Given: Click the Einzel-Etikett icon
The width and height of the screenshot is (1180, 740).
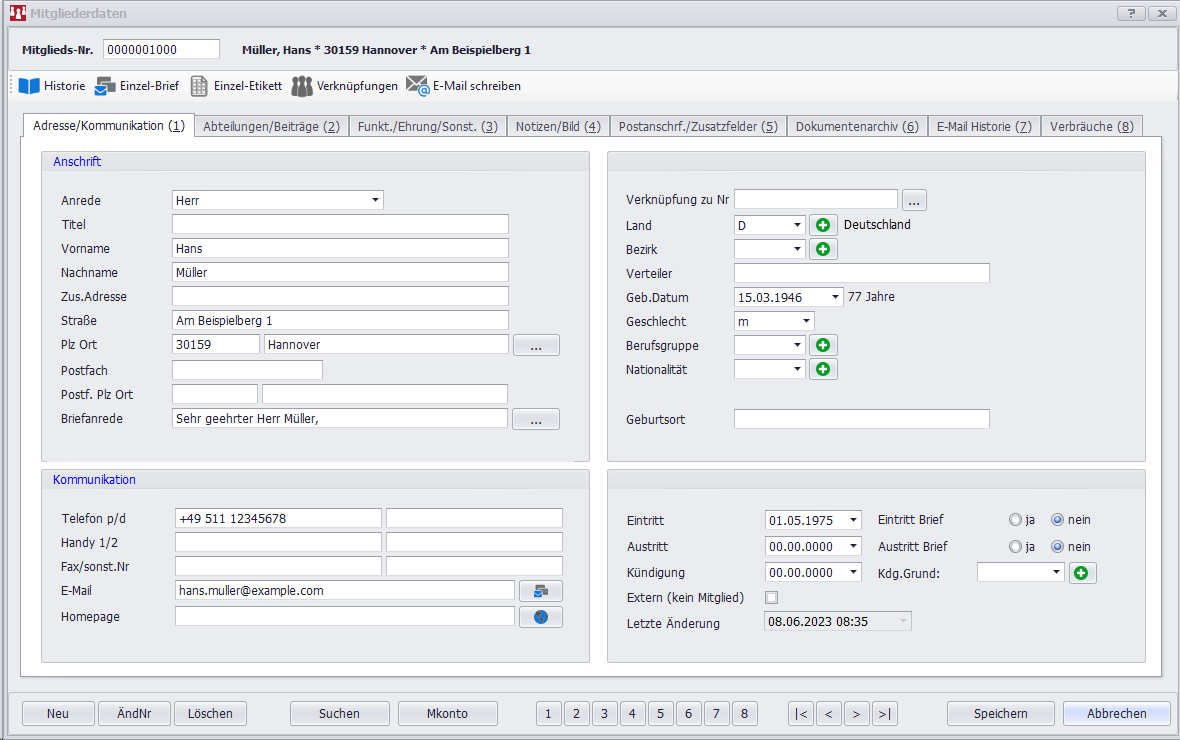Looking at the screenshot, I should (x=199, y=86).
